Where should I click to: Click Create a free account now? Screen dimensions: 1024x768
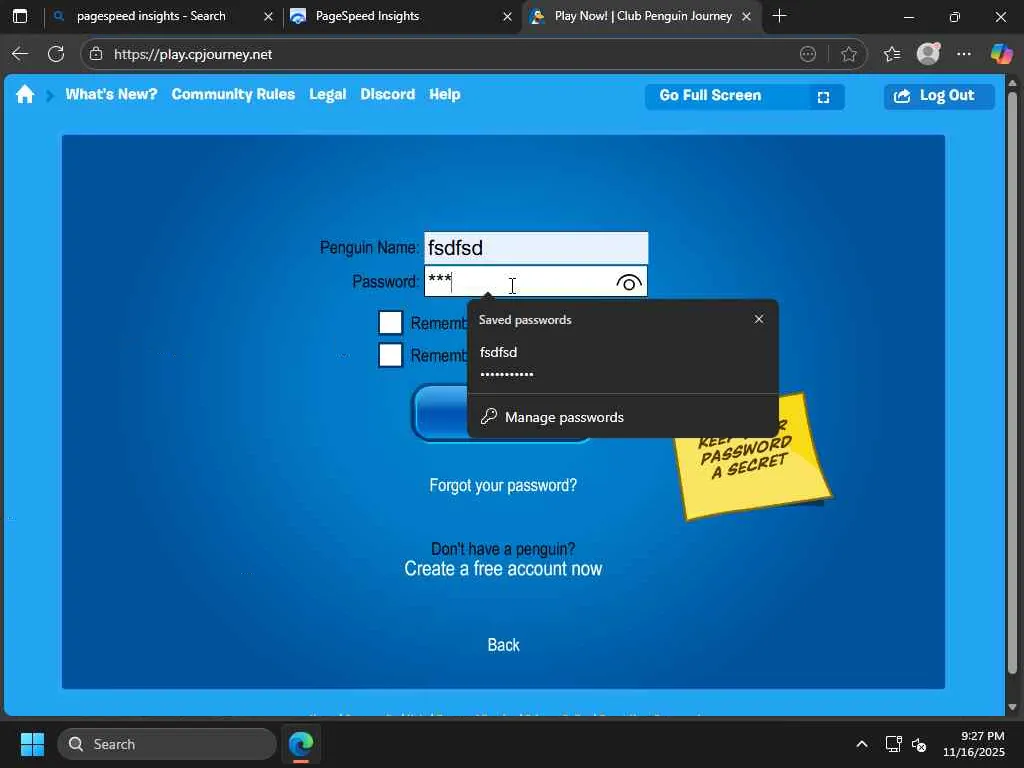[x=503, y=569]
